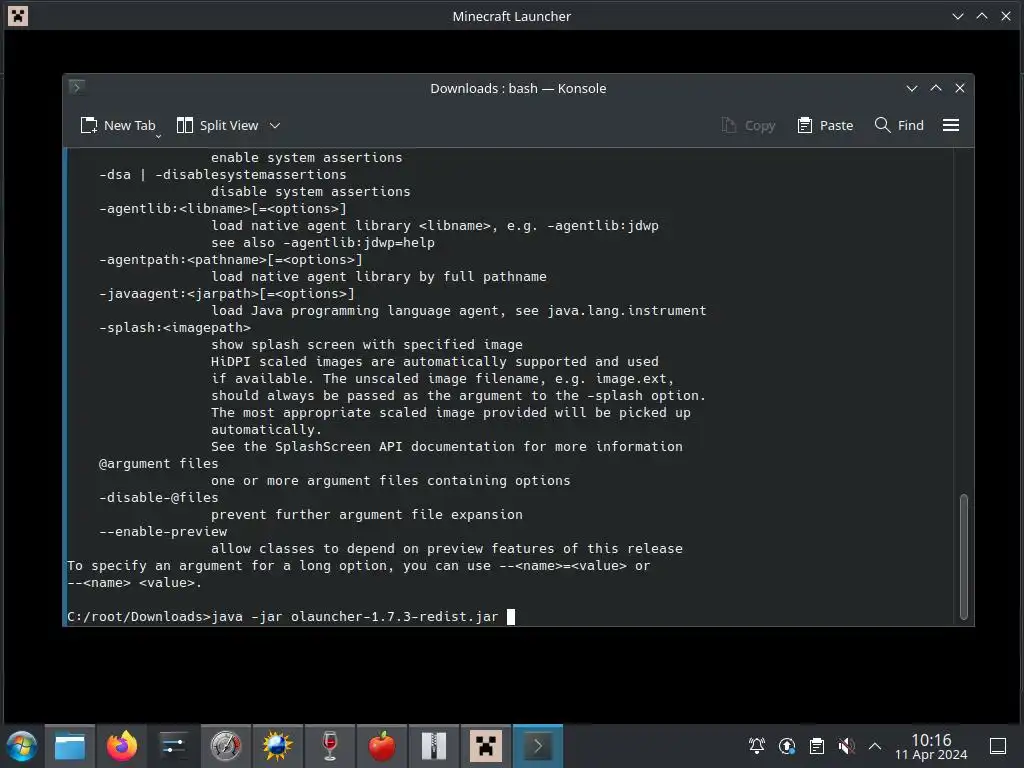Click the text "-javaagent:<jarpath>[=<options>]"
This screenshot has height=768, width=1024.
227,293
